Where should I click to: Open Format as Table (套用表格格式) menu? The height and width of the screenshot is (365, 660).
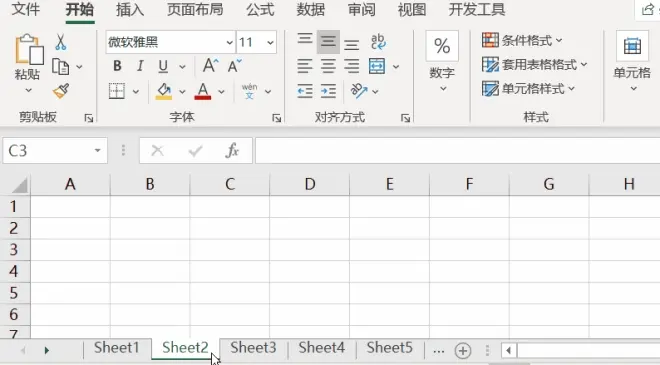[534, 64]
